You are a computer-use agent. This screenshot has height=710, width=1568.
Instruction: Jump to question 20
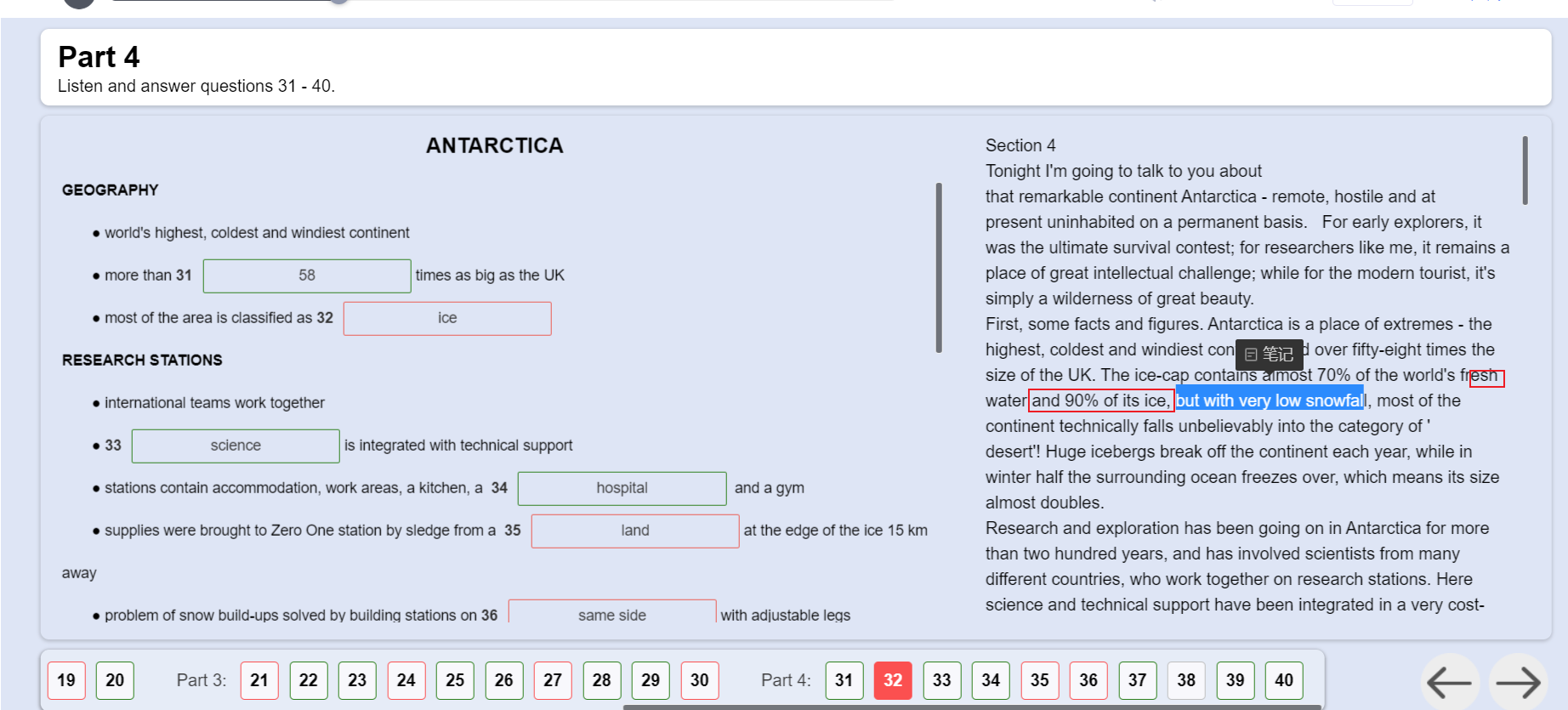coord(115,680)
